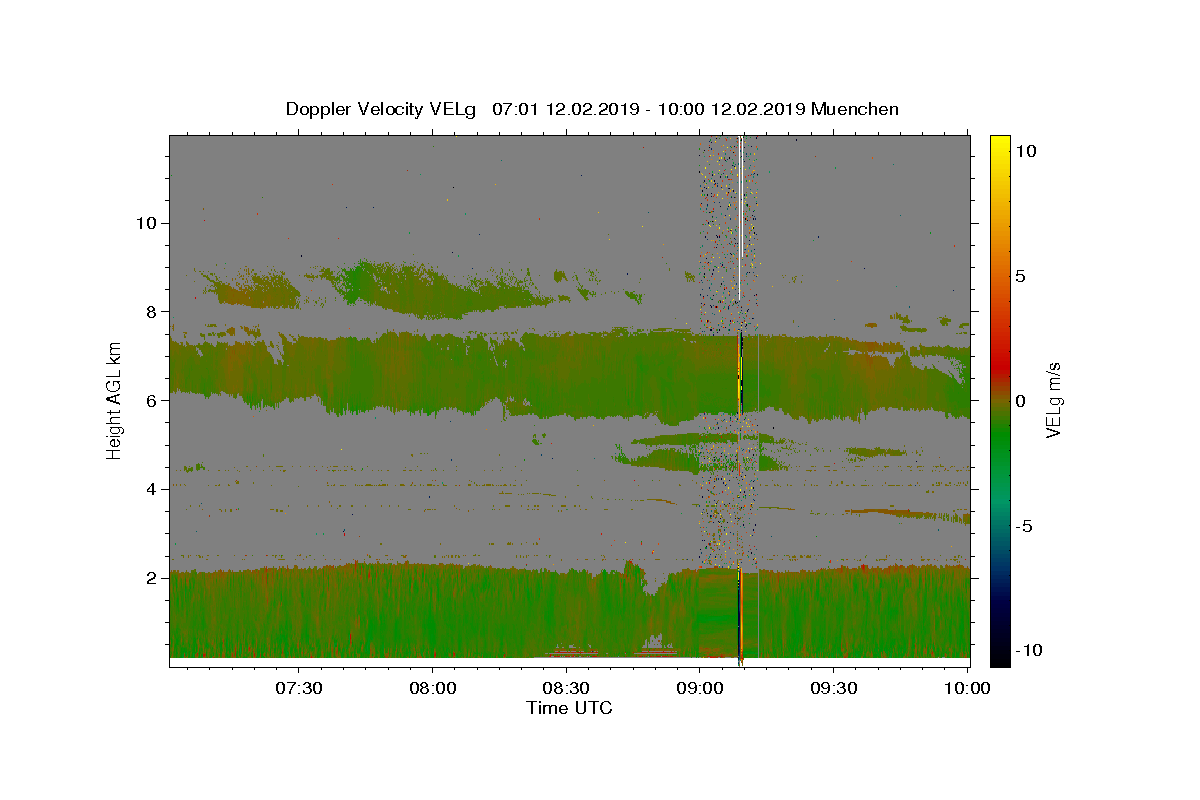Click the colorbar value -5
The height and width of the screenshot is (800, 1200).
[1024, 525]
